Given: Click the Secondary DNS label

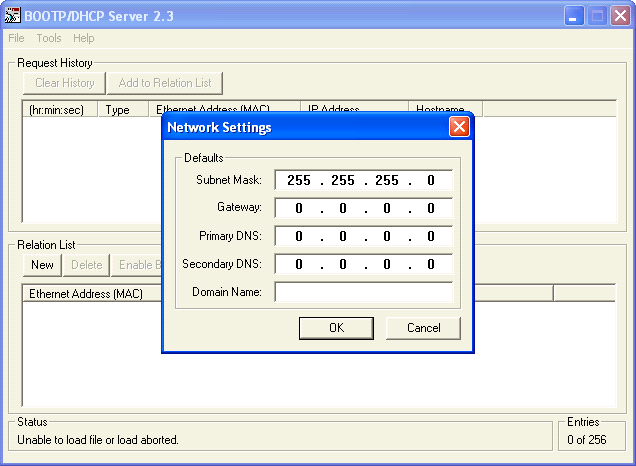Looking at the screenshot, I should 222,264.
